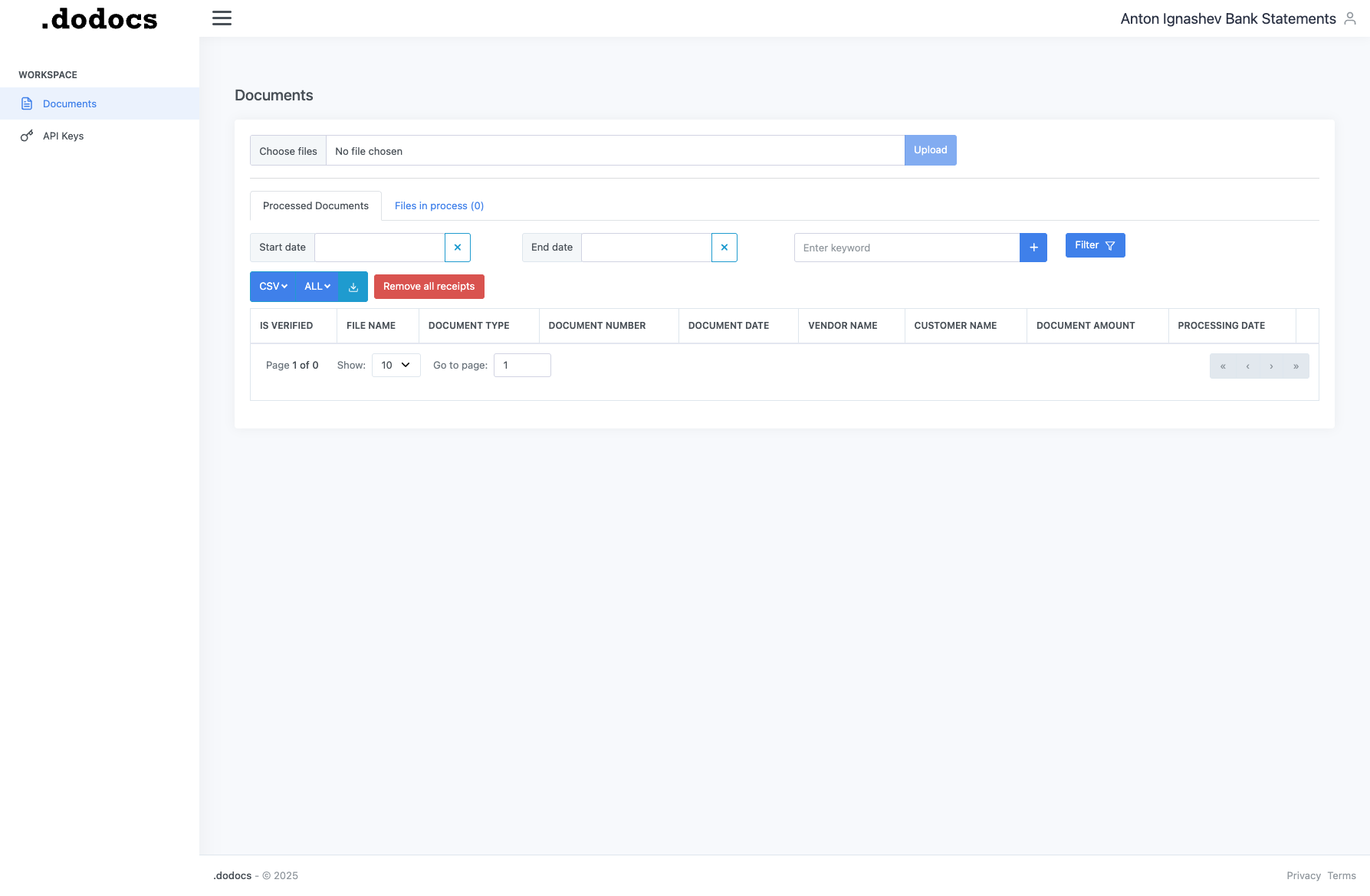The image size is (1370, 896).
Task: Click the download export icon
Action: click(x=353, y=287)
